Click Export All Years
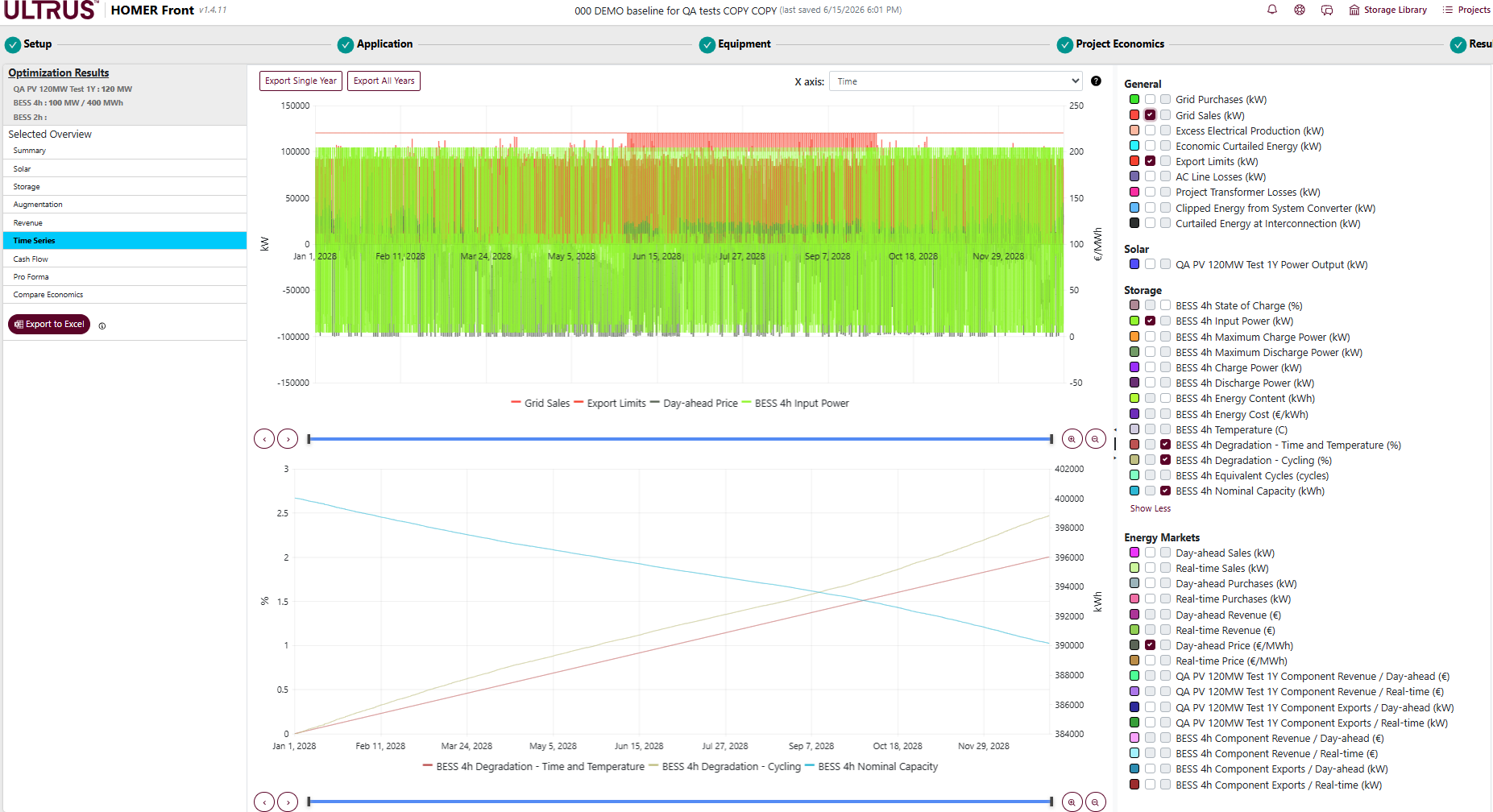Screen dimensions: 1493x812 (x=384, y=81)
